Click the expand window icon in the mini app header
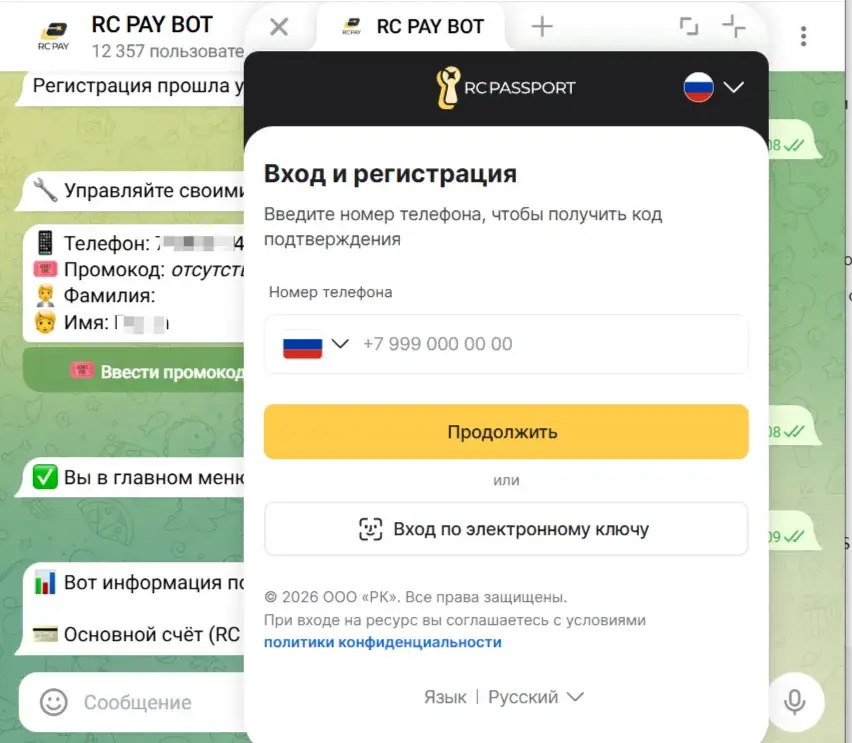Screen dimensions: 852x743 pos(688,26)
